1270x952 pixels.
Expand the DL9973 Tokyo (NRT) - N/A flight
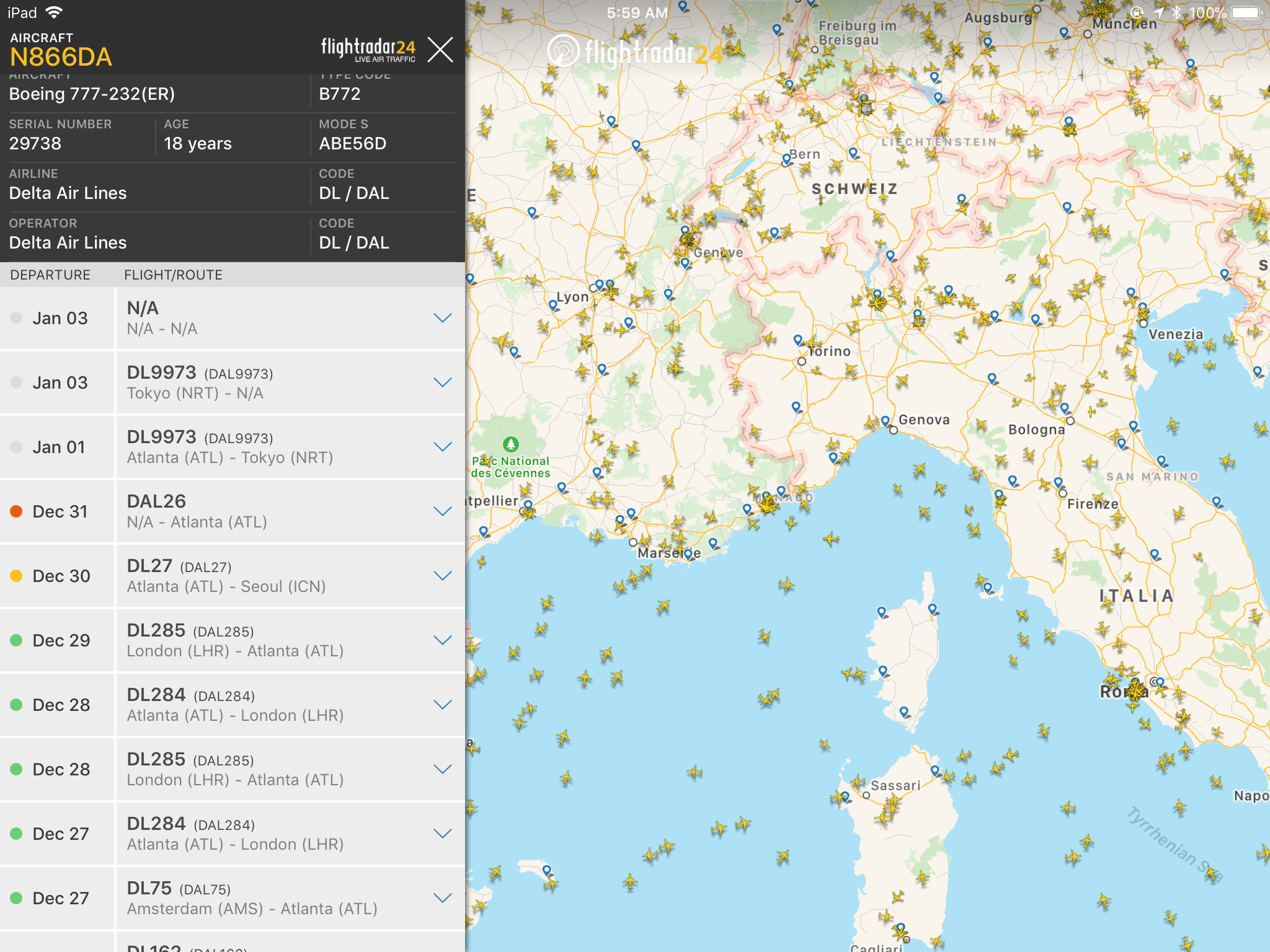pyautogui.click(x=442, y=382)
